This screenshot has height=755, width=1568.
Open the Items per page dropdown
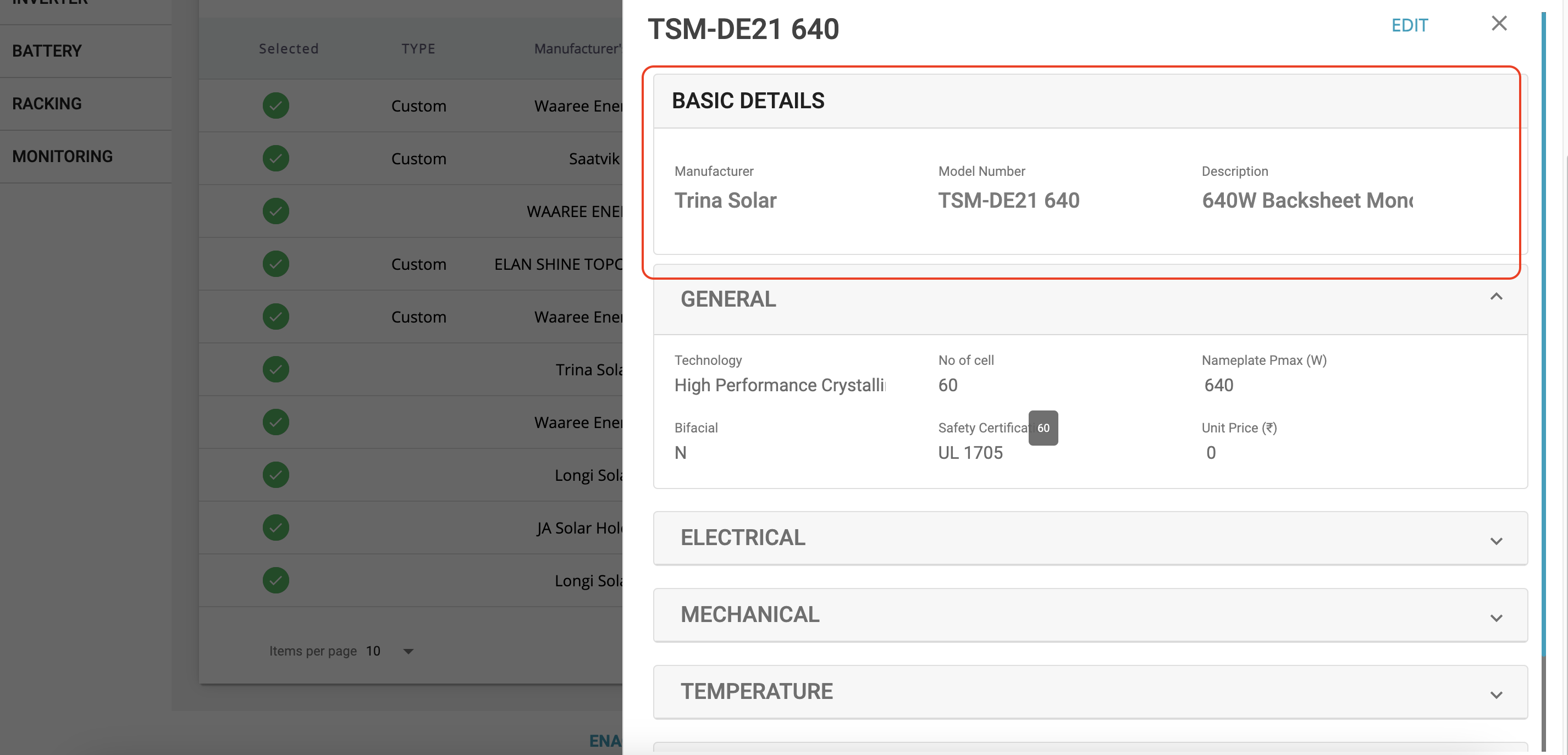pyautogui.click(x=407, y=651)
